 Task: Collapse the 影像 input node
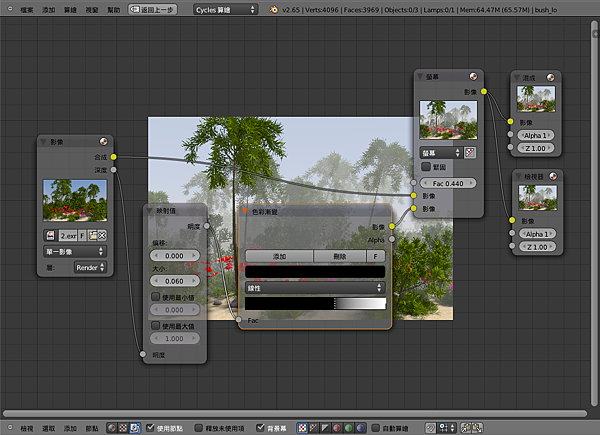43,142
